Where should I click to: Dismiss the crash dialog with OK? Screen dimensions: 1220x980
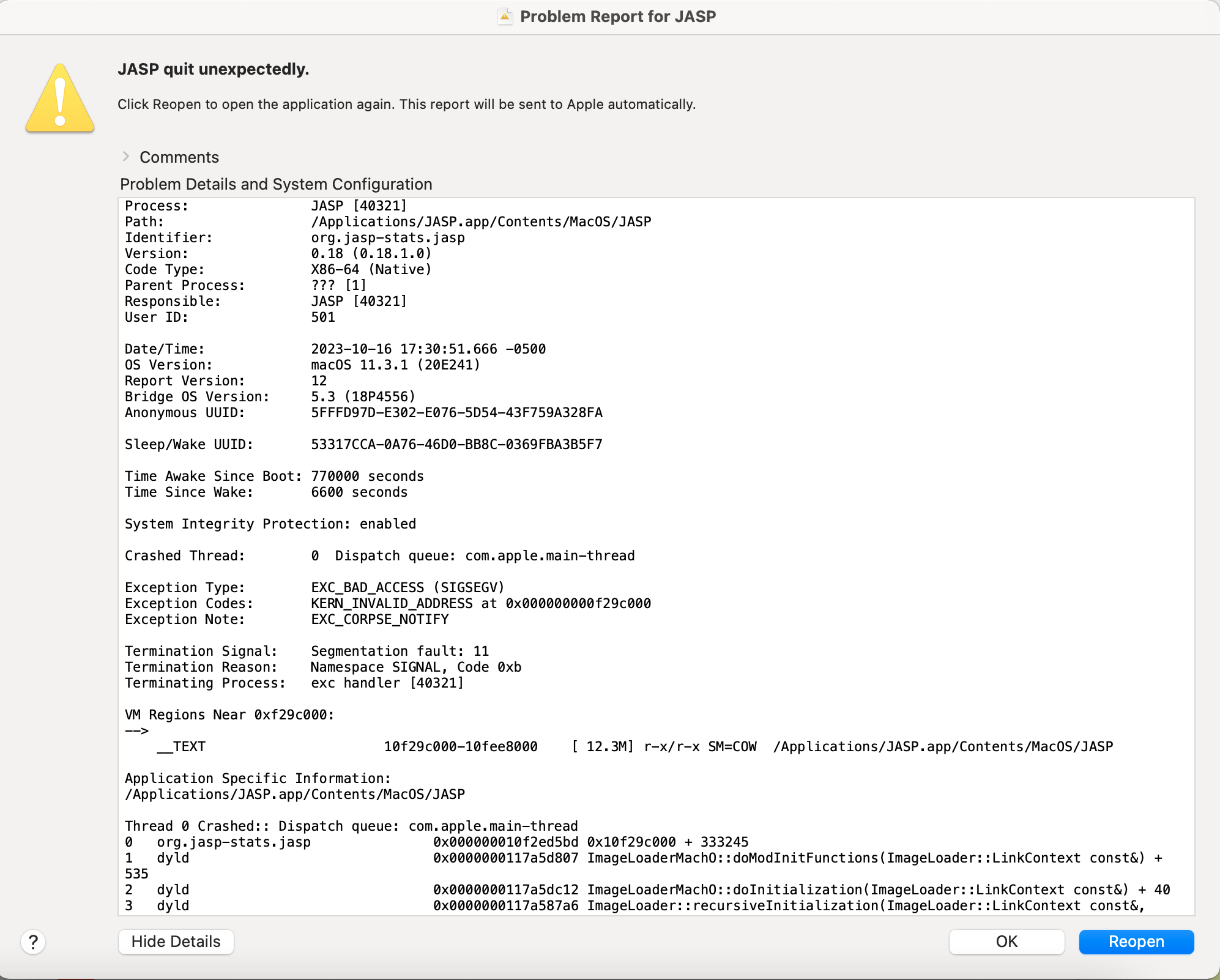[1006, 941]
